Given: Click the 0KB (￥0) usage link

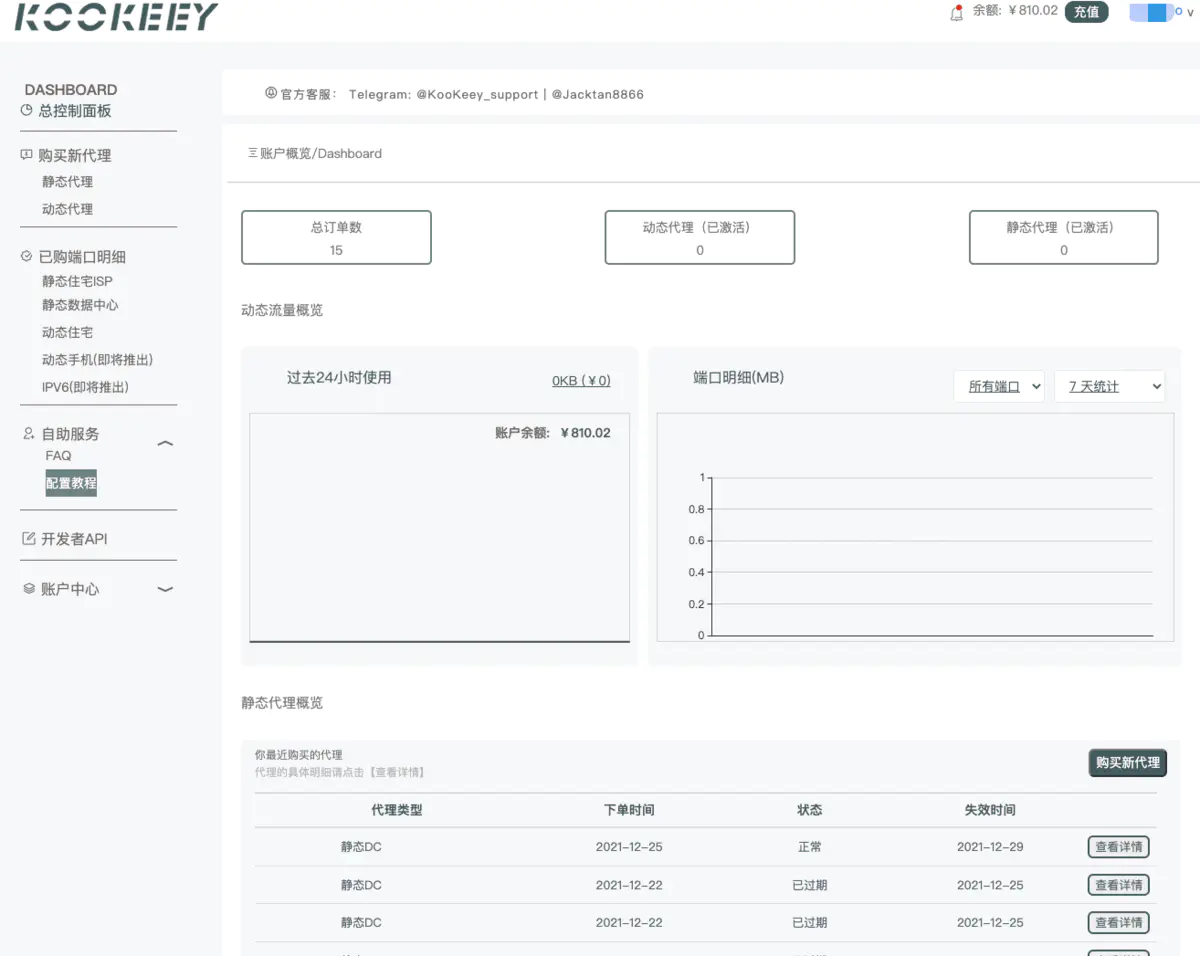Looking at the screenshot, I should [x=581, y=380].
